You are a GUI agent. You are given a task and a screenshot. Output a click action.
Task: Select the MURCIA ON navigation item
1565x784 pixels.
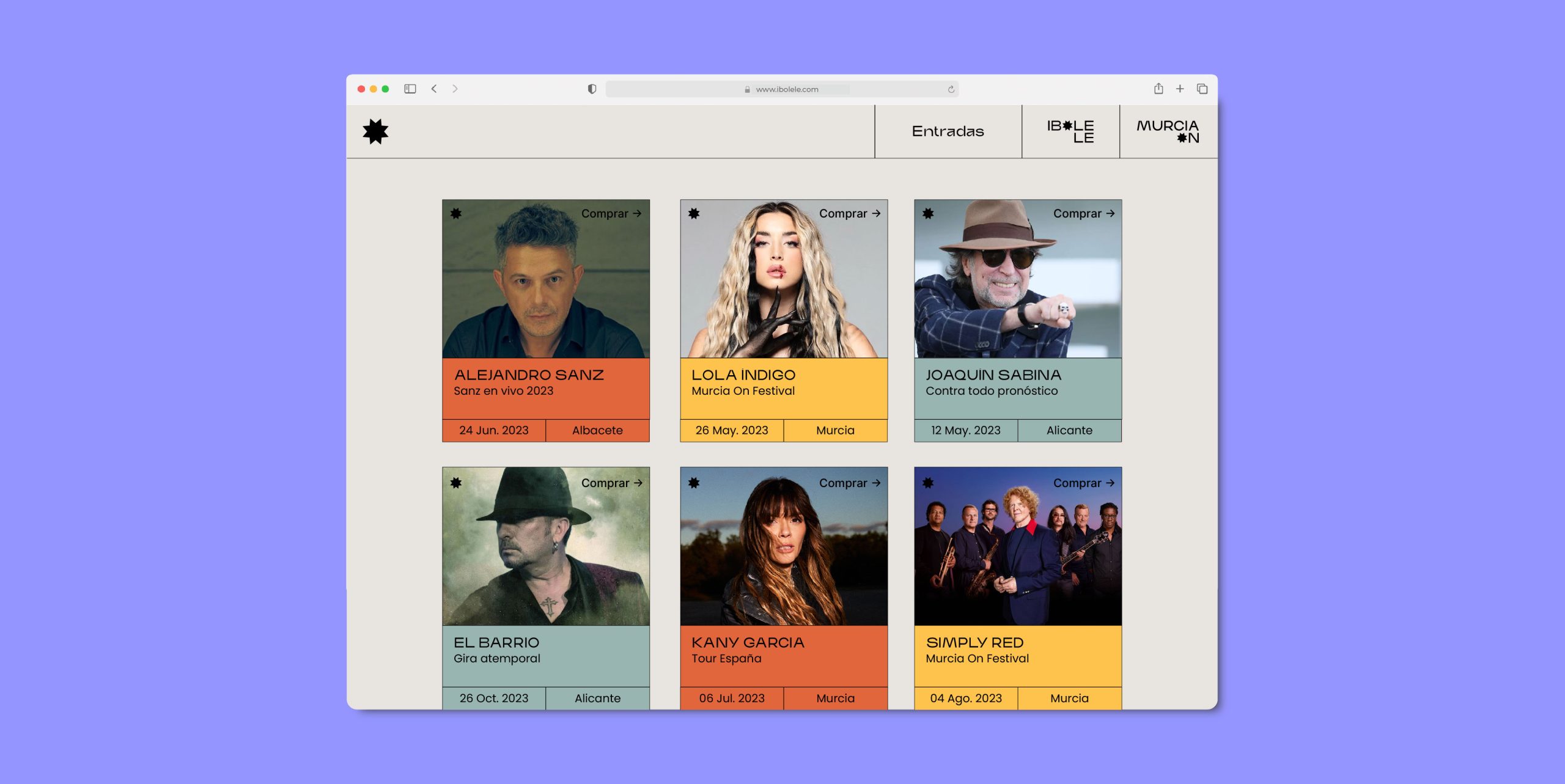click(1168, 131)
